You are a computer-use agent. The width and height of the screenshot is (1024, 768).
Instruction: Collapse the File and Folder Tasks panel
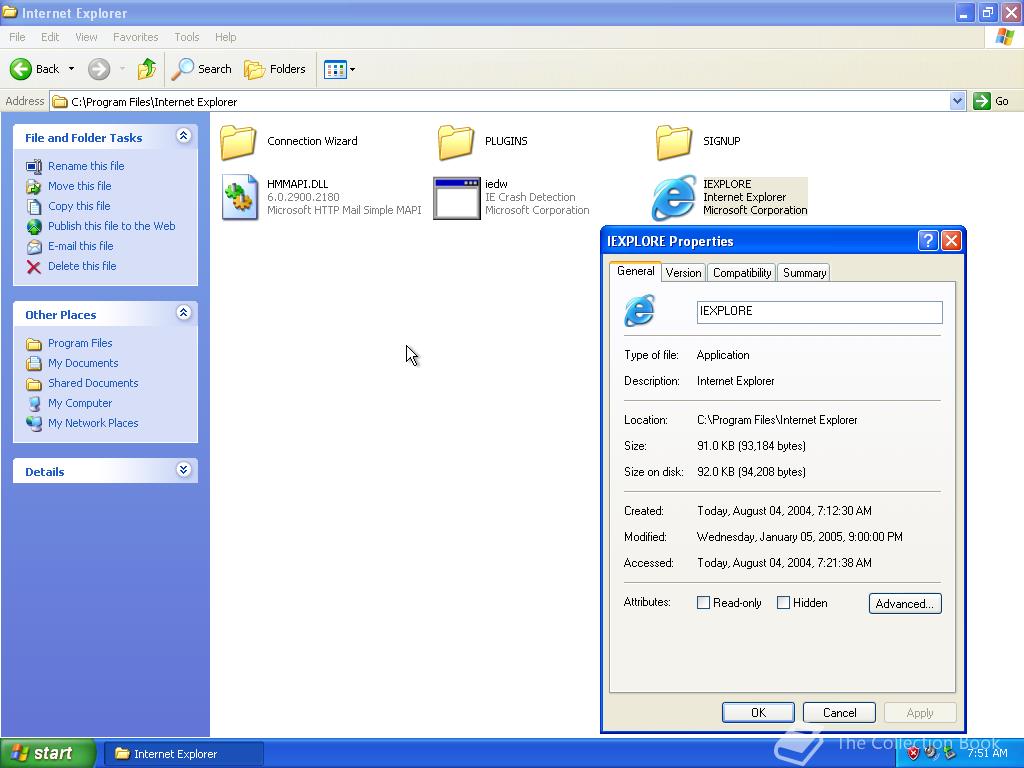184,136
